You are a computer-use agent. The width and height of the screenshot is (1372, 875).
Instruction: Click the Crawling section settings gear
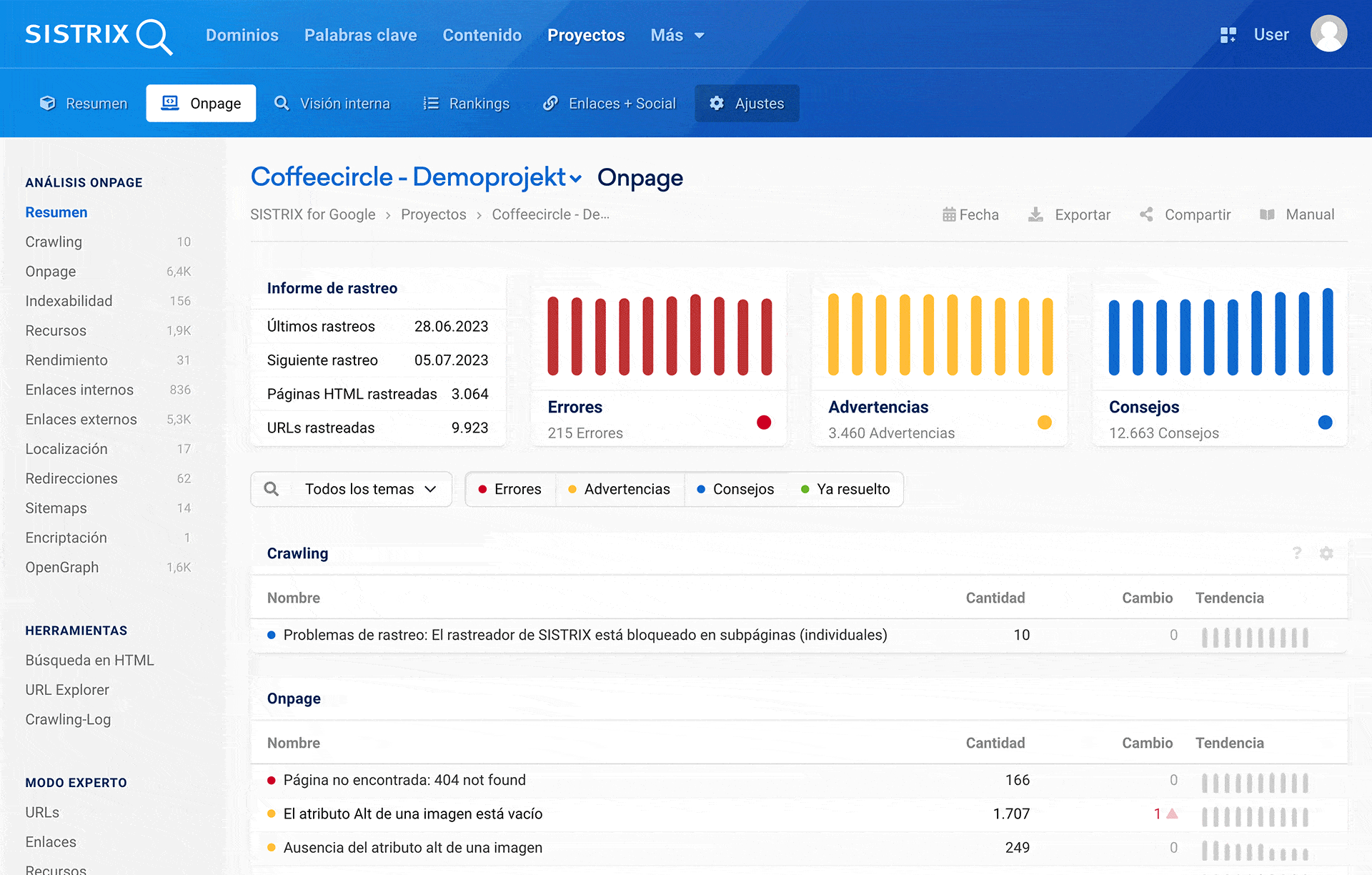point(1326,553)
